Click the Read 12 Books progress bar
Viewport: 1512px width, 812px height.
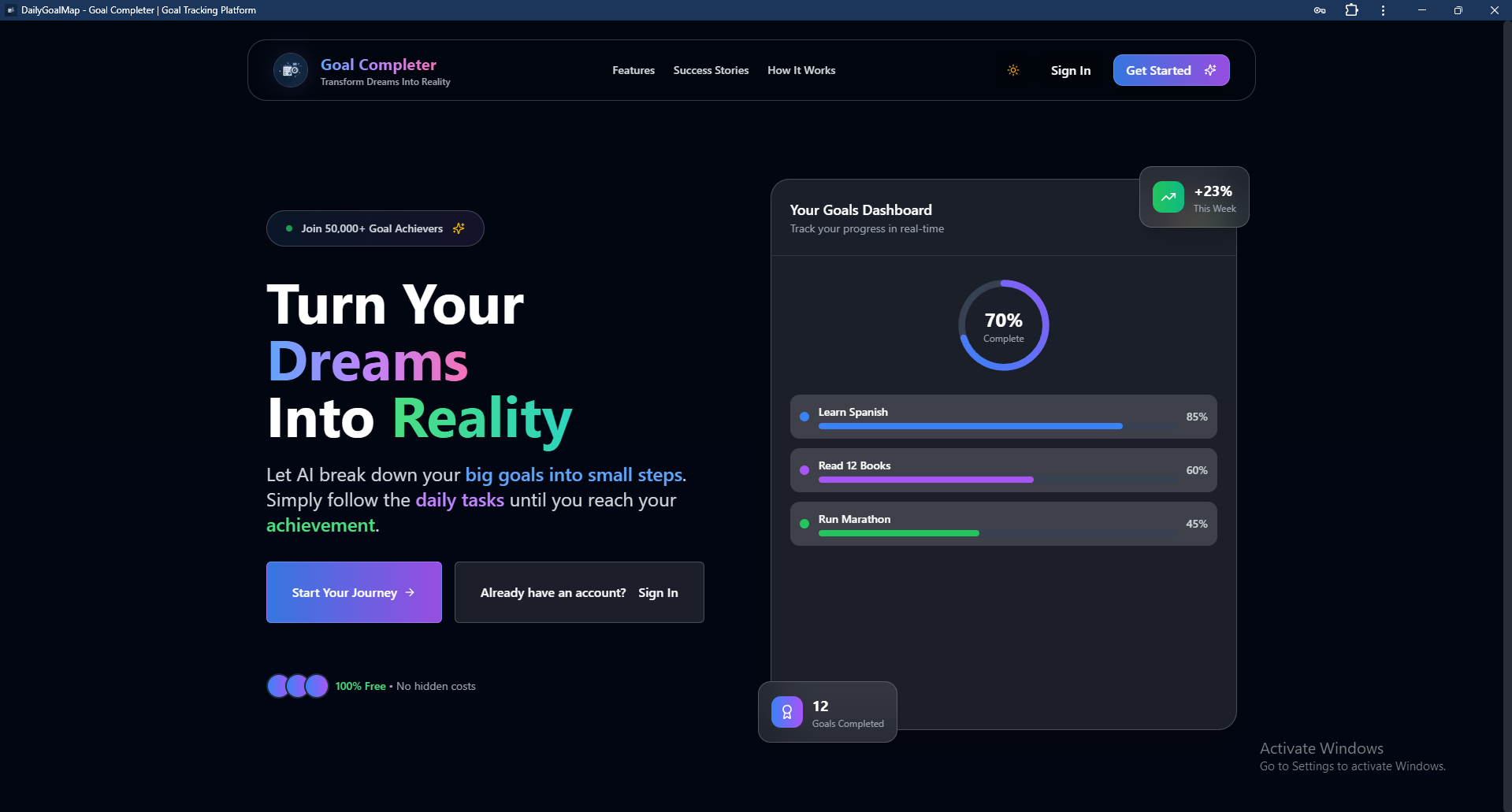(996, 480)
